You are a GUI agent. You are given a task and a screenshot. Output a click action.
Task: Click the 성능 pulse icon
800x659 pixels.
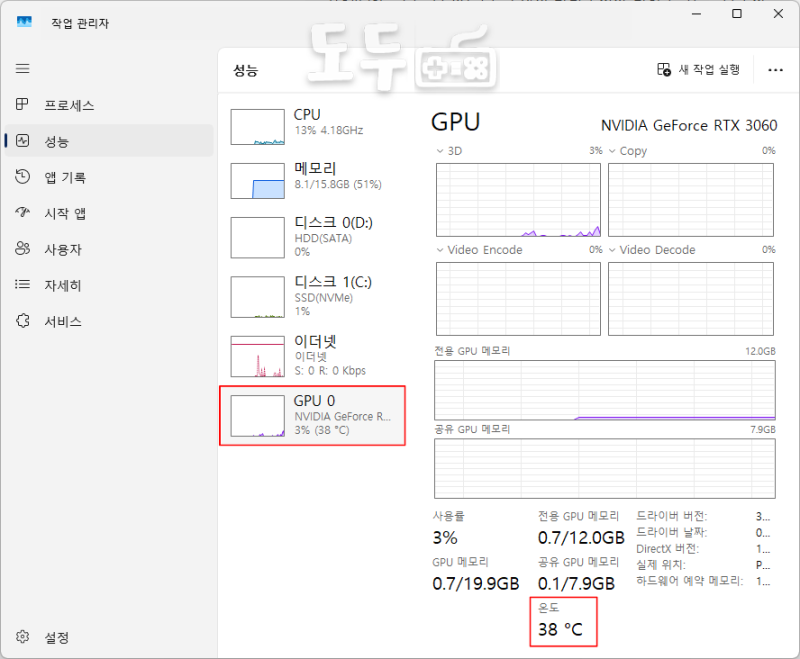click(22, 141)
